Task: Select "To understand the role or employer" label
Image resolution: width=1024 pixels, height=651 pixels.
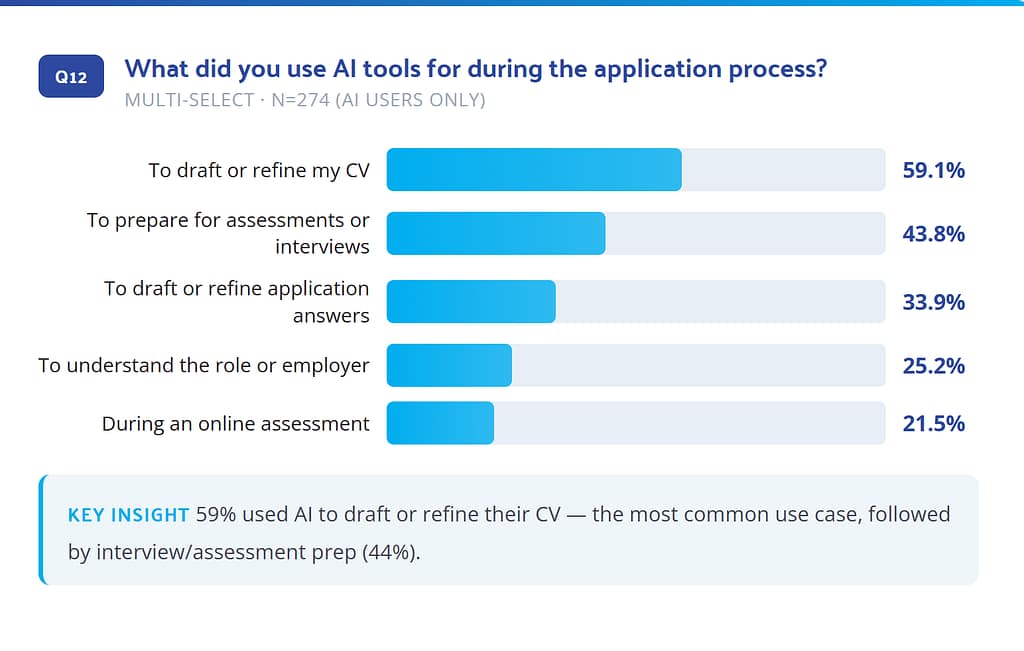Action: (204, 365)
